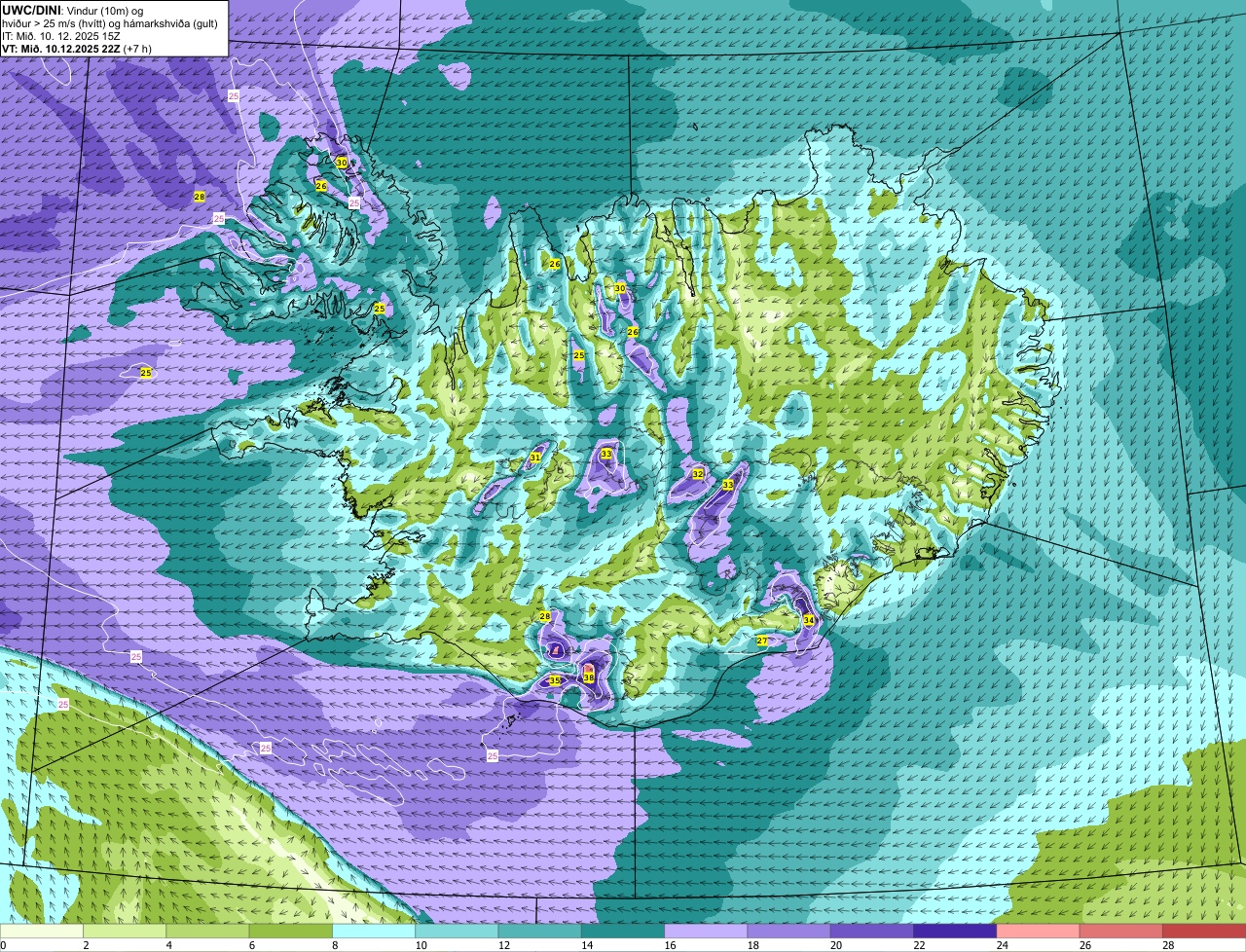Click the init time 'IT: Mið. 10. 12. 2025 15Z'
This screenshot has width=1246, height=952.
point(61,35)
